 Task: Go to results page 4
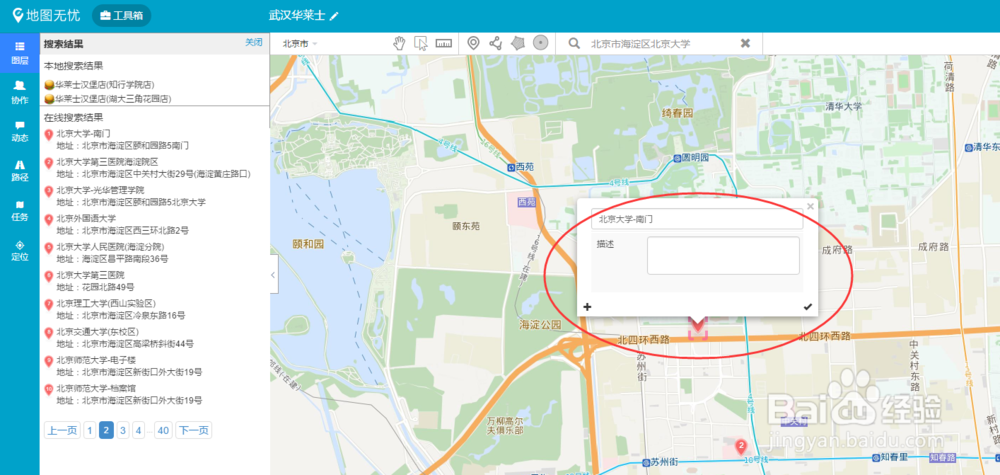point(138,430)
